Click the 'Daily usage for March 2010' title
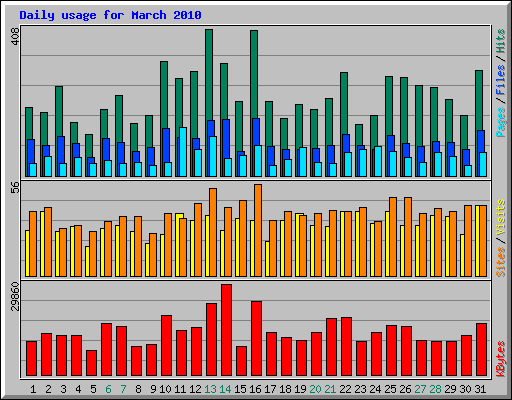 click(x=110, y=15)
